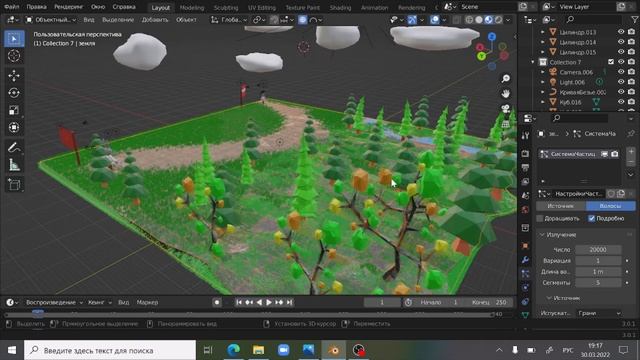640x360 pixels.
Task: Open the Правка menu
Action: tap(36, 7)
